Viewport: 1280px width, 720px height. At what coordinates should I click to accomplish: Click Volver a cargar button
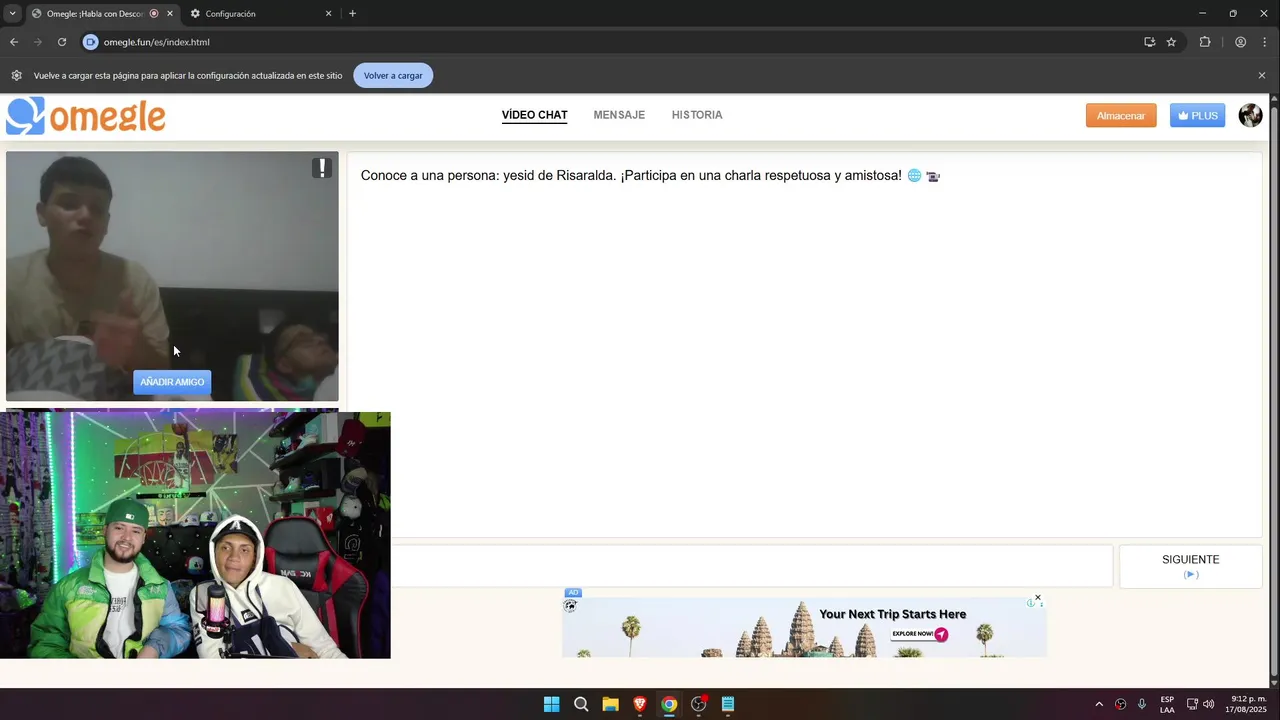[393, 75]
